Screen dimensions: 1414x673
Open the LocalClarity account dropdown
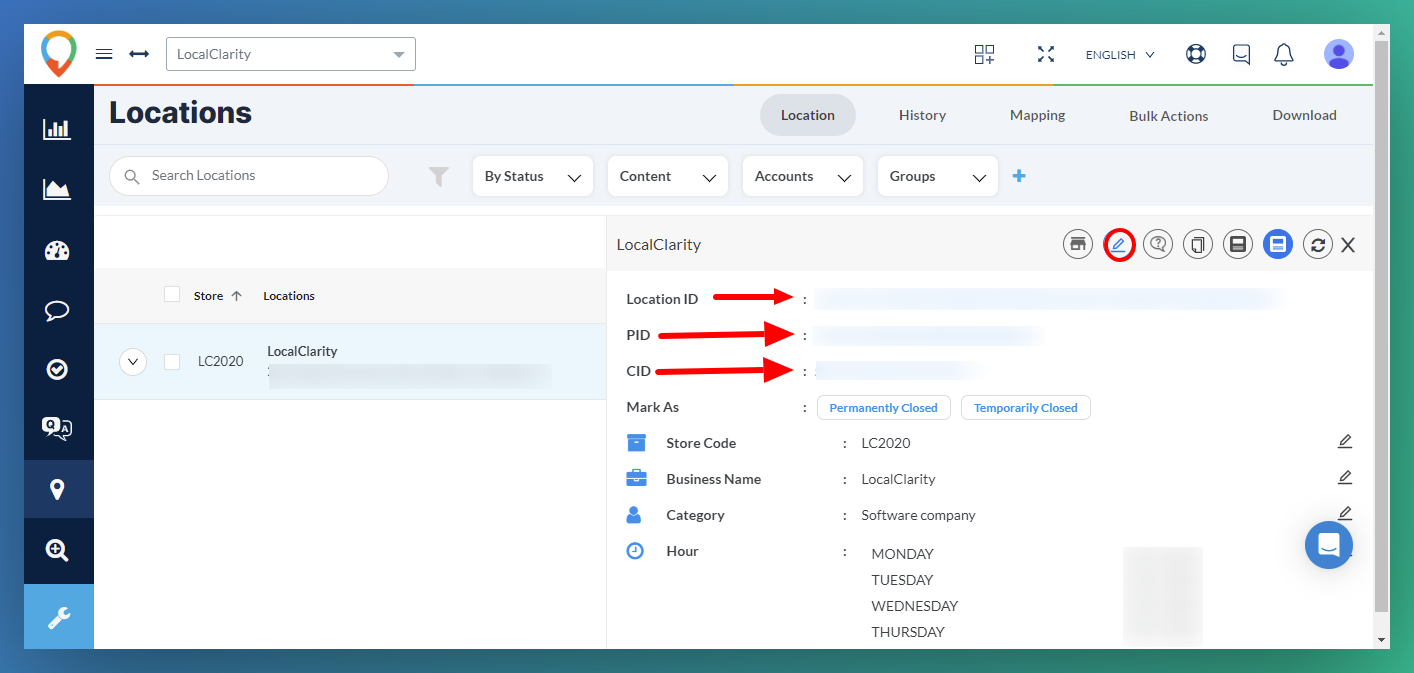pyautogui.click(x=291, y=54)
